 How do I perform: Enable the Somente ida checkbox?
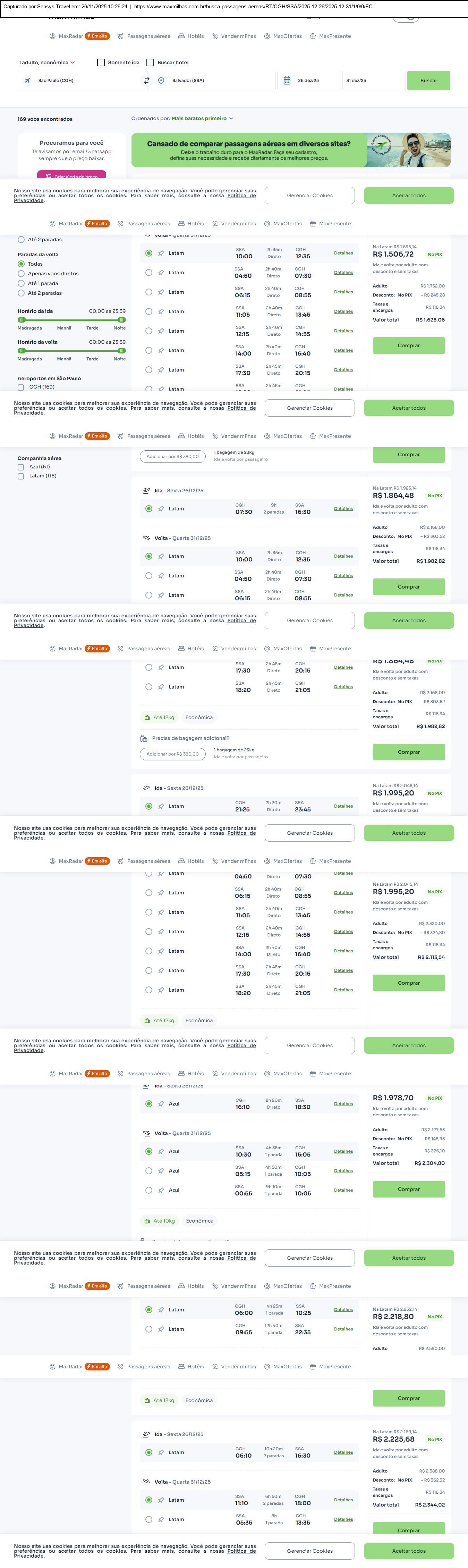click(x=101, y=63)
